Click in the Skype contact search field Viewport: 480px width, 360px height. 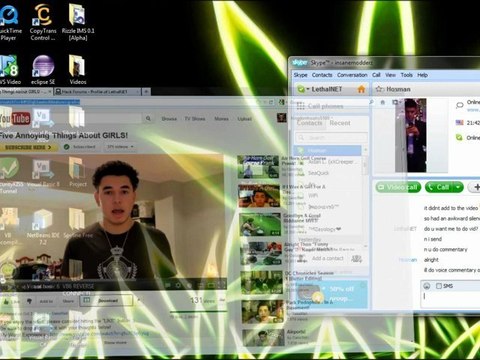332,137
